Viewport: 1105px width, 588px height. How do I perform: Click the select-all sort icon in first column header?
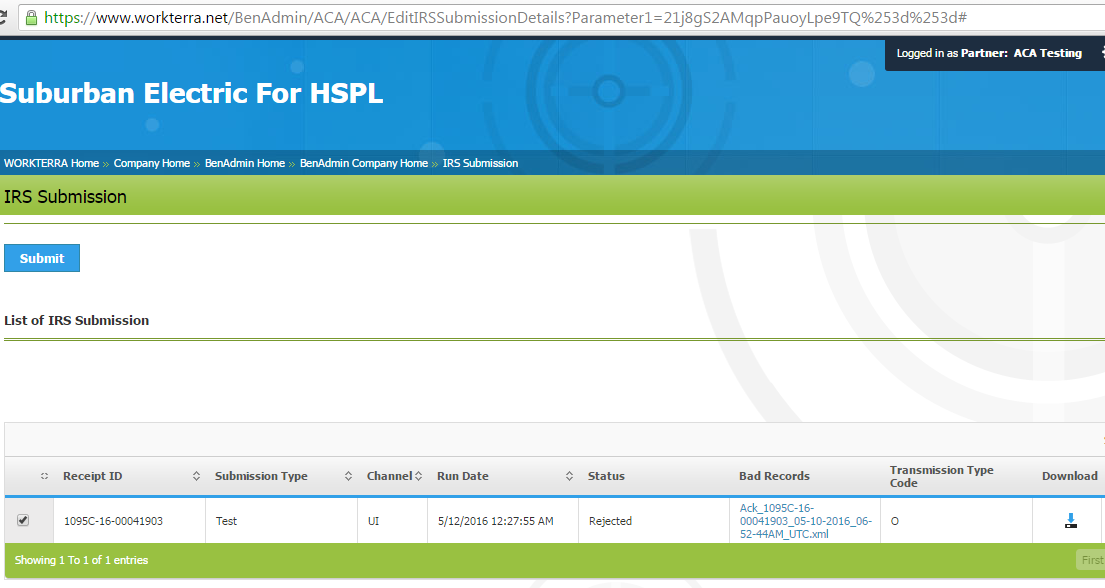44,476
